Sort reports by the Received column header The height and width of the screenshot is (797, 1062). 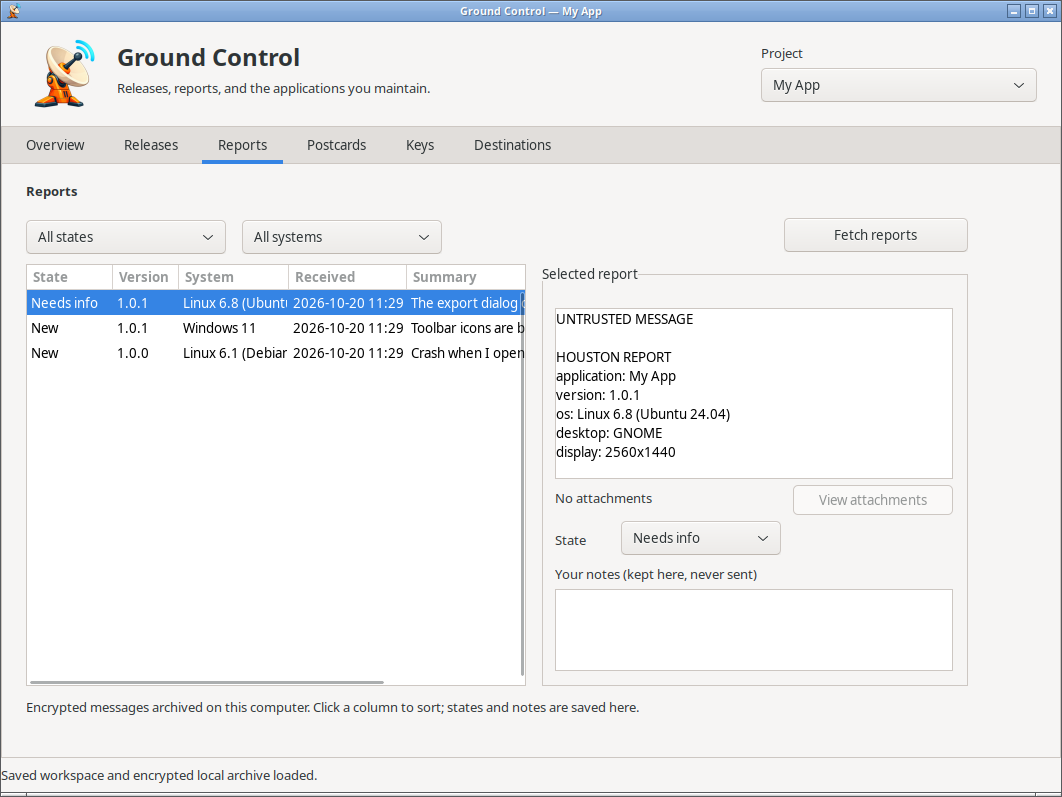pyautogui.click(x=347, y=277)
